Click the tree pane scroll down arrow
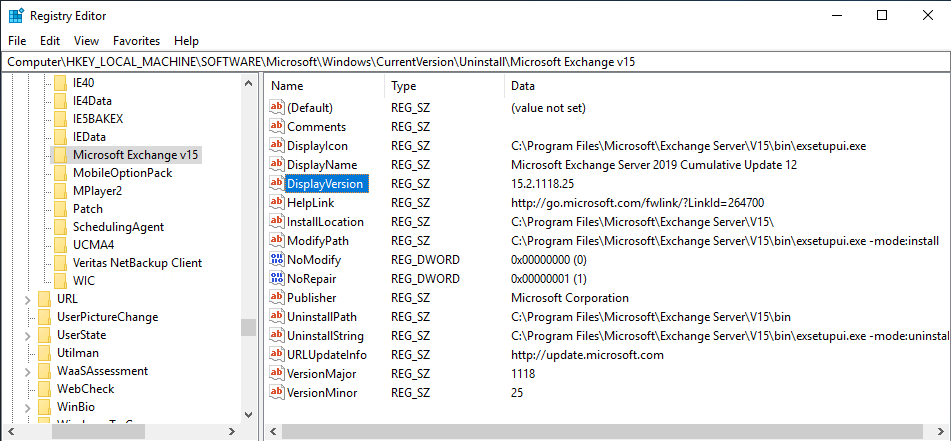 pos(248,414)
